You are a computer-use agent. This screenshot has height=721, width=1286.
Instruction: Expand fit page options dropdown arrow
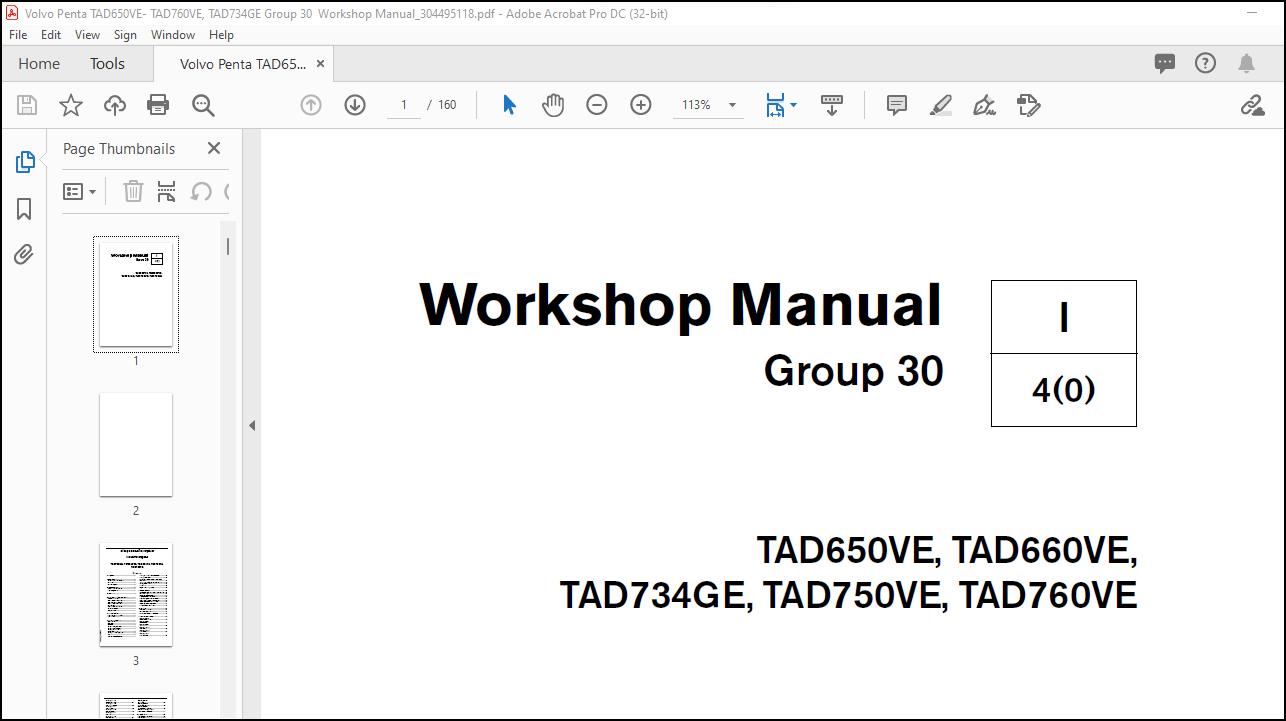[x=794, y=104]
